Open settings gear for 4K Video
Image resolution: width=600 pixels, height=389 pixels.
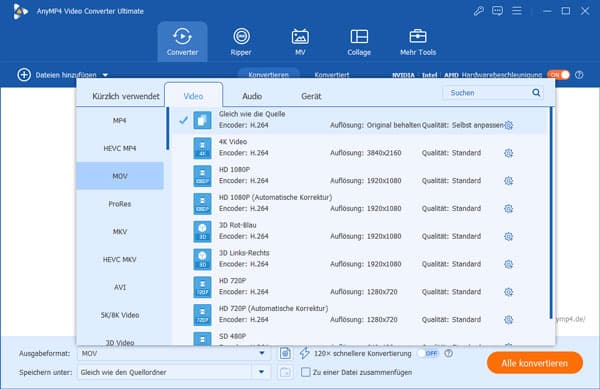509,153
